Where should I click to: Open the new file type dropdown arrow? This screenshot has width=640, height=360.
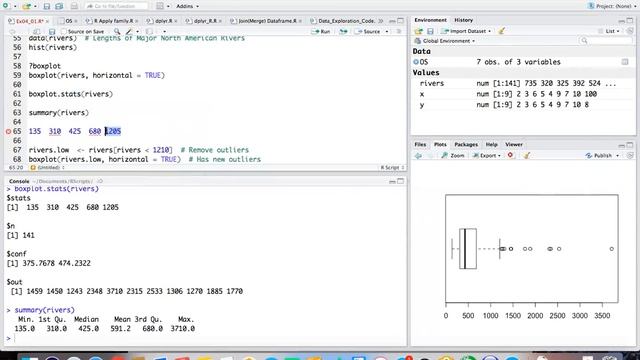(15, 7)
